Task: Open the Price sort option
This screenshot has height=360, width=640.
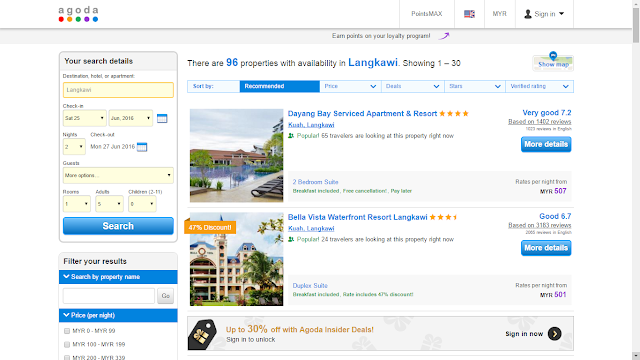Action: (x=350, y=87)
